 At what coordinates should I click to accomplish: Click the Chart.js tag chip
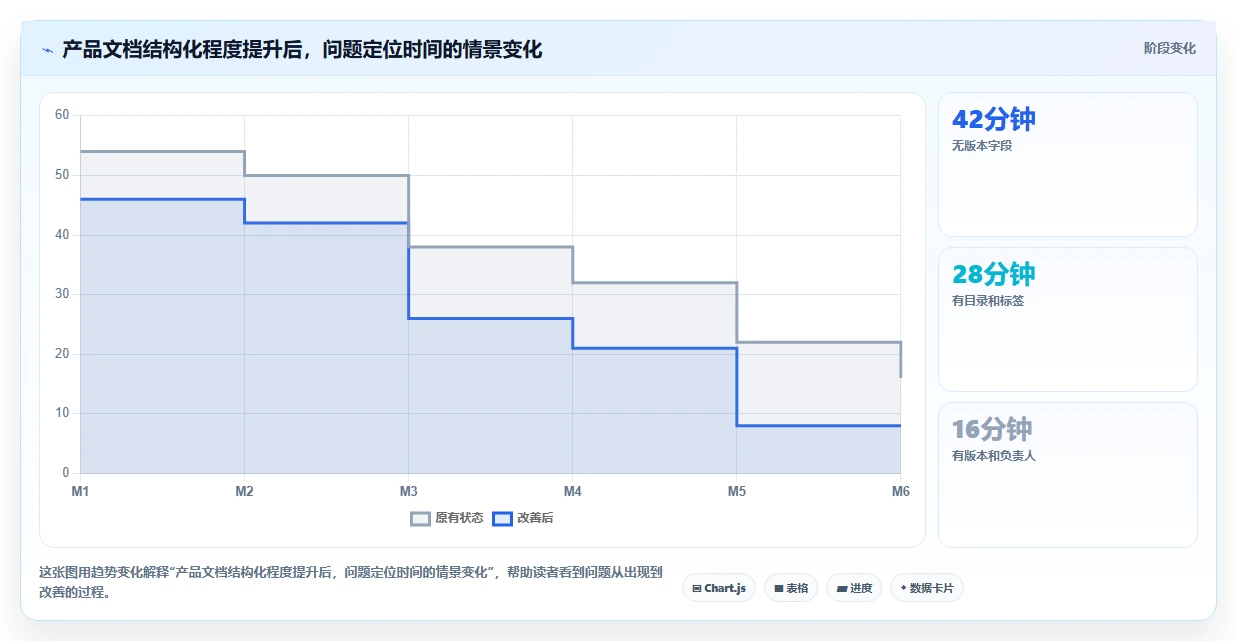click(x=719, y=588)
